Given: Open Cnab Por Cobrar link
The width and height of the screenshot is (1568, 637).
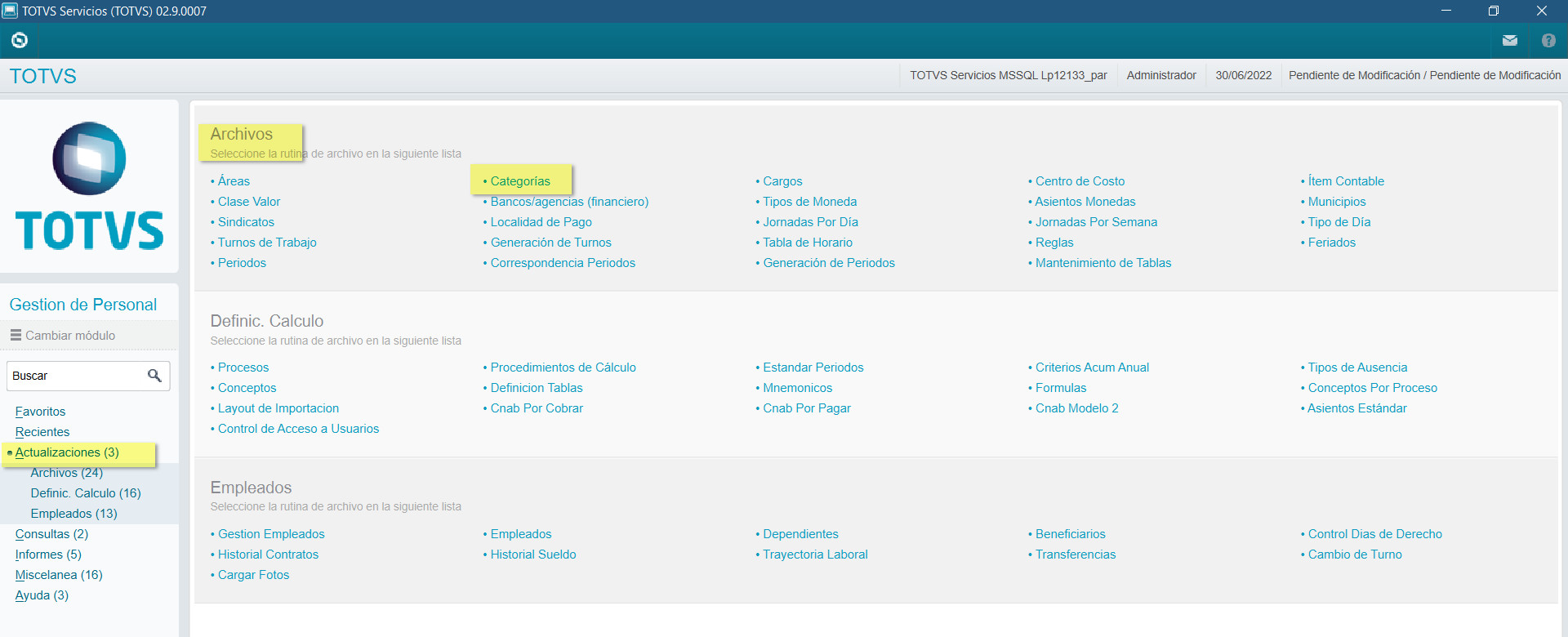Looking at the screenshot, I should coord(537,408).
